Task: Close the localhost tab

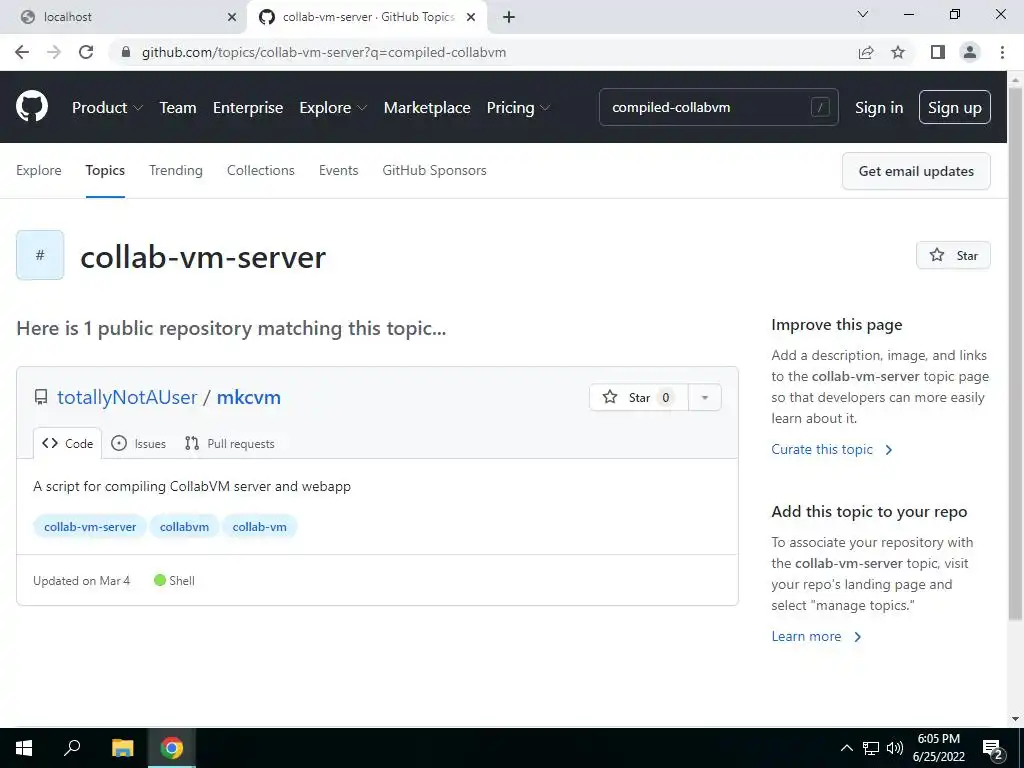Action: click(x=232, y=17)
